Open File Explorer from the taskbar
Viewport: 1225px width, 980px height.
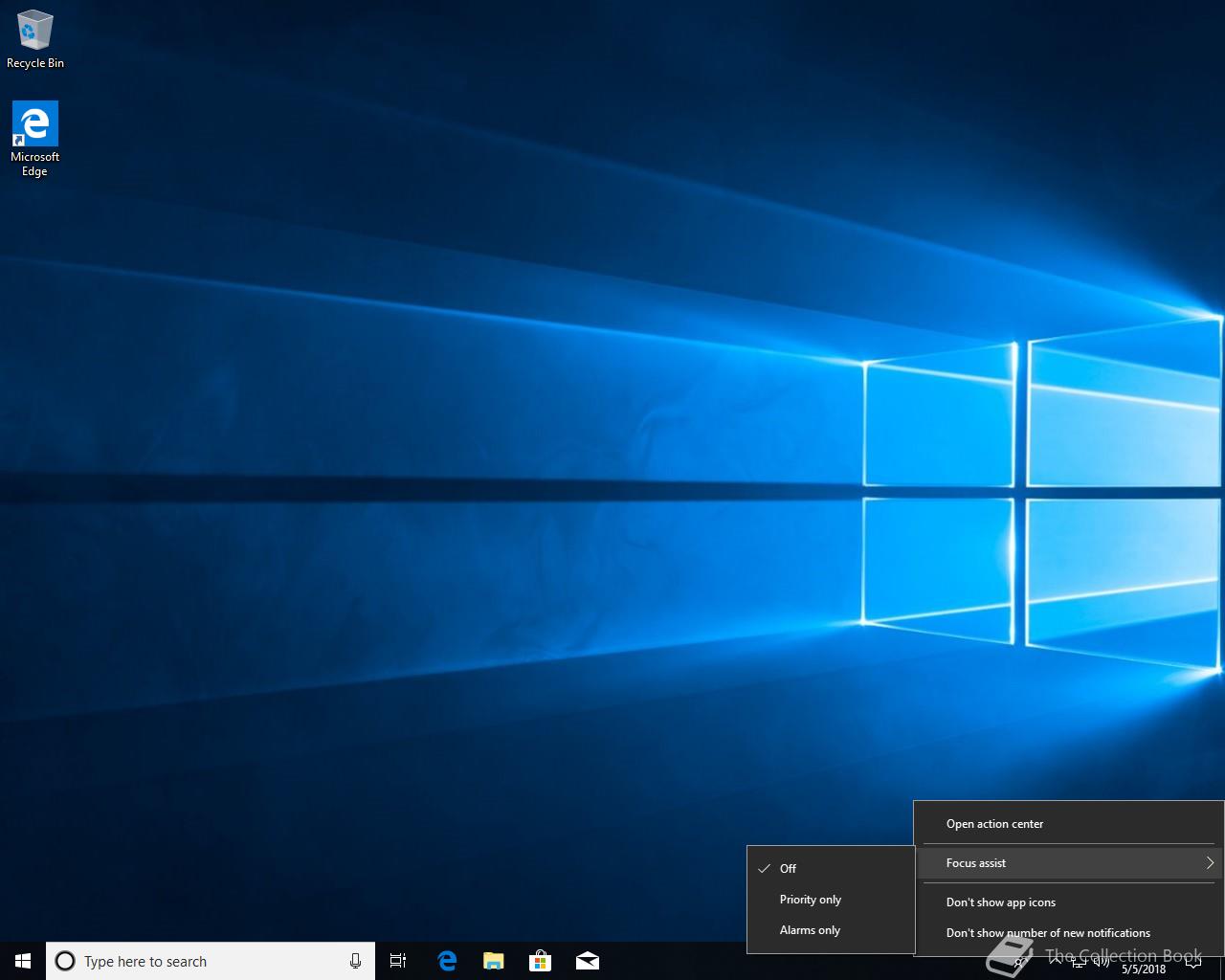click(x=494, y=961)
